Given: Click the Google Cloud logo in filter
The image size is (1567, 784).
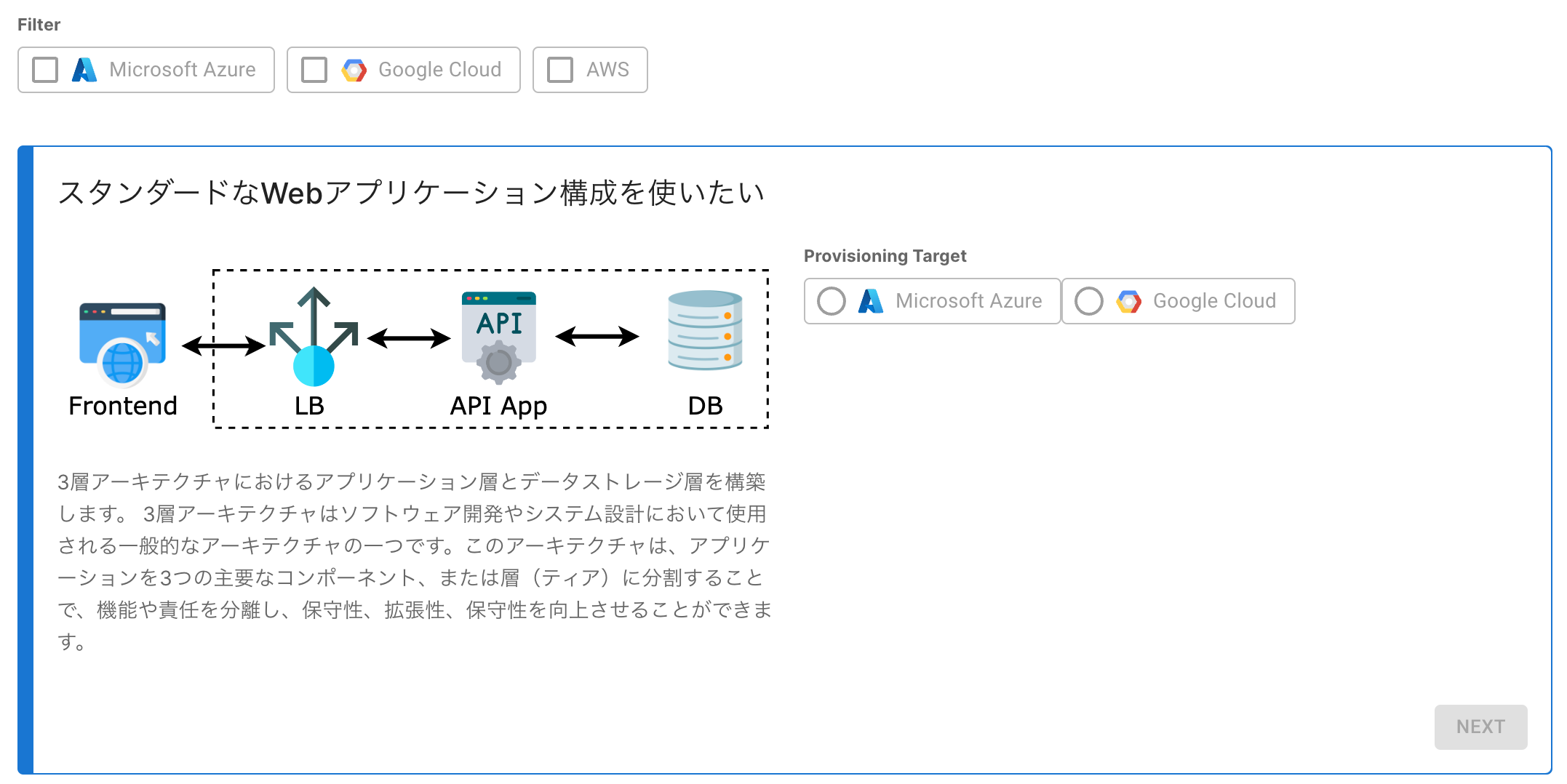Looking at the screenshot, I should [x=354, y=70].
